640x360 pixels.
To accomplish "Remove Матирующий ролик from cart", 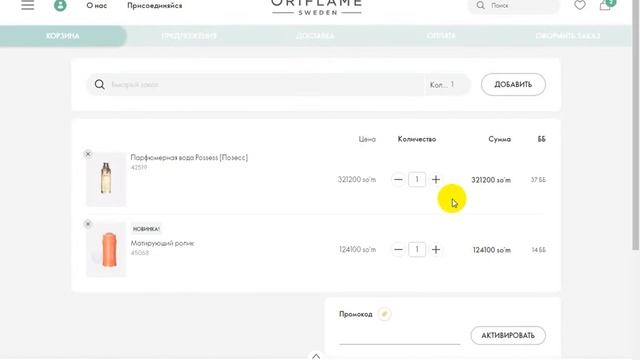I will (x=88, y=224).
